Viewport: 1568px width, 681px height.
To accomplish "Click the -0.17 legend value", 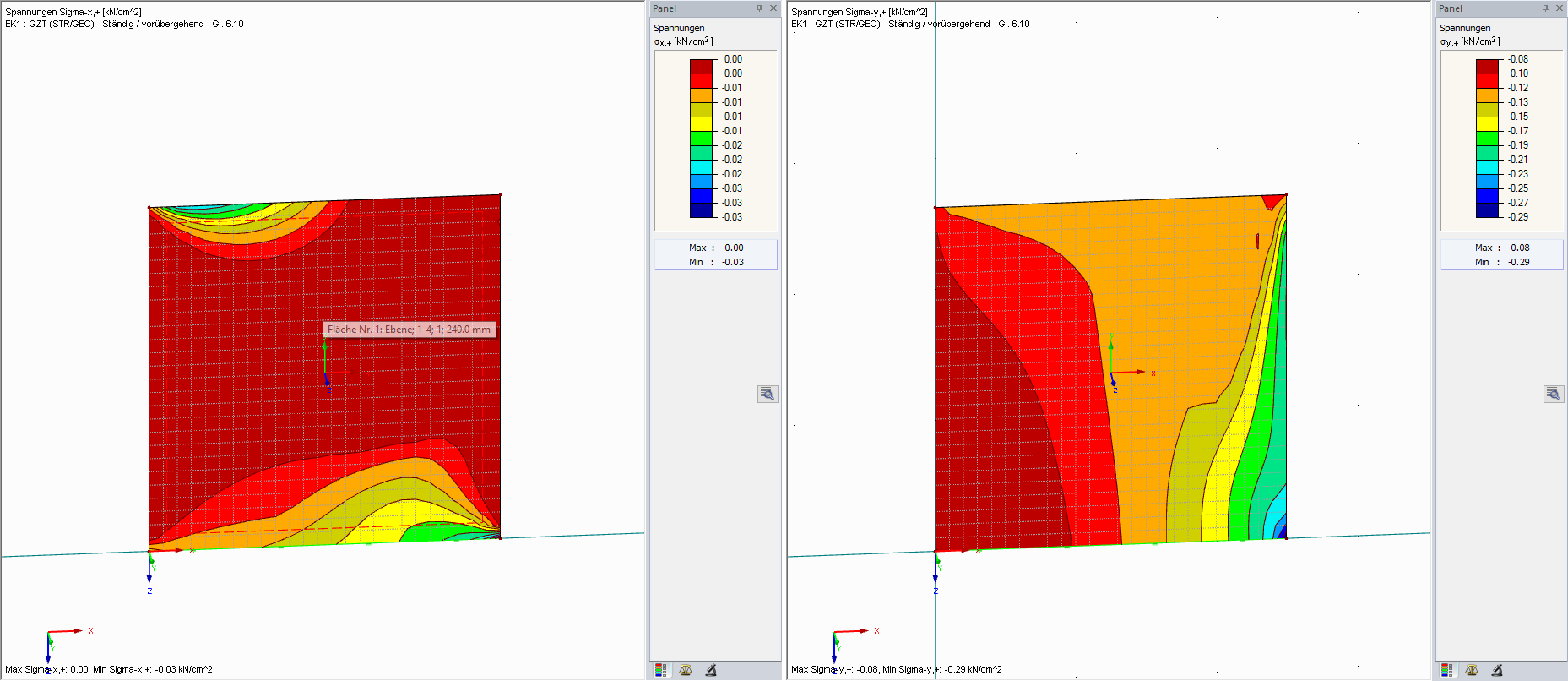I will click(1518, 131).
